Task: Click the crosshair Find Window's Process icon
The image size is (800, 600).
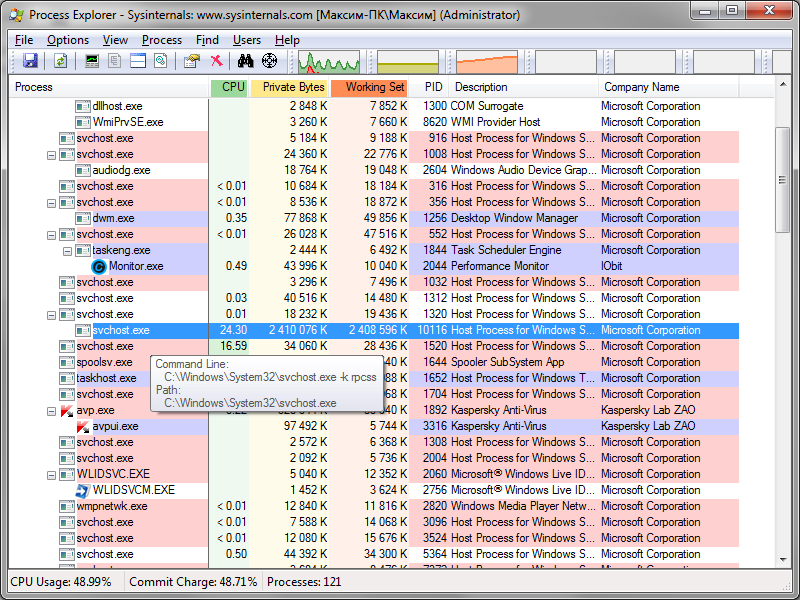Action: pyautogui.click(x=270, y=61)
